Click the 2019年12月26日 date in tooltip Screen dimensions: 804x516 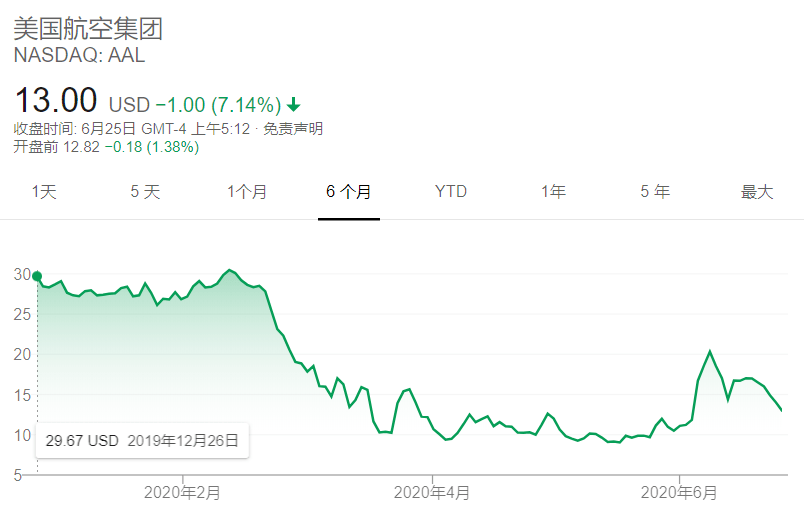[183, 441]
